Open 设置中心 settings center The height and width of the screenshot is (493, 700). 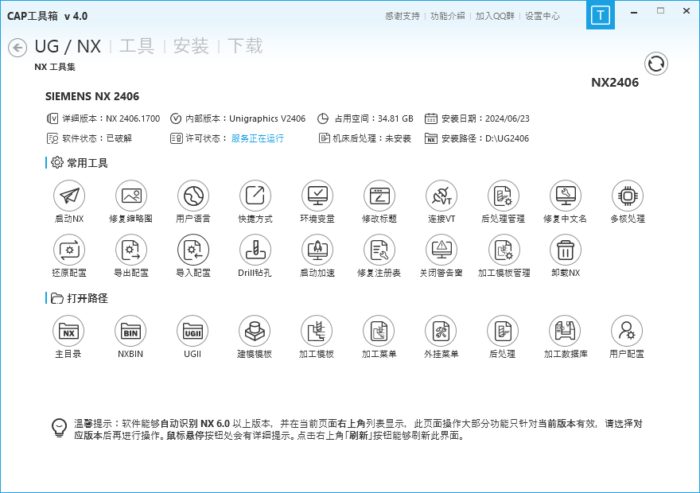542,16
